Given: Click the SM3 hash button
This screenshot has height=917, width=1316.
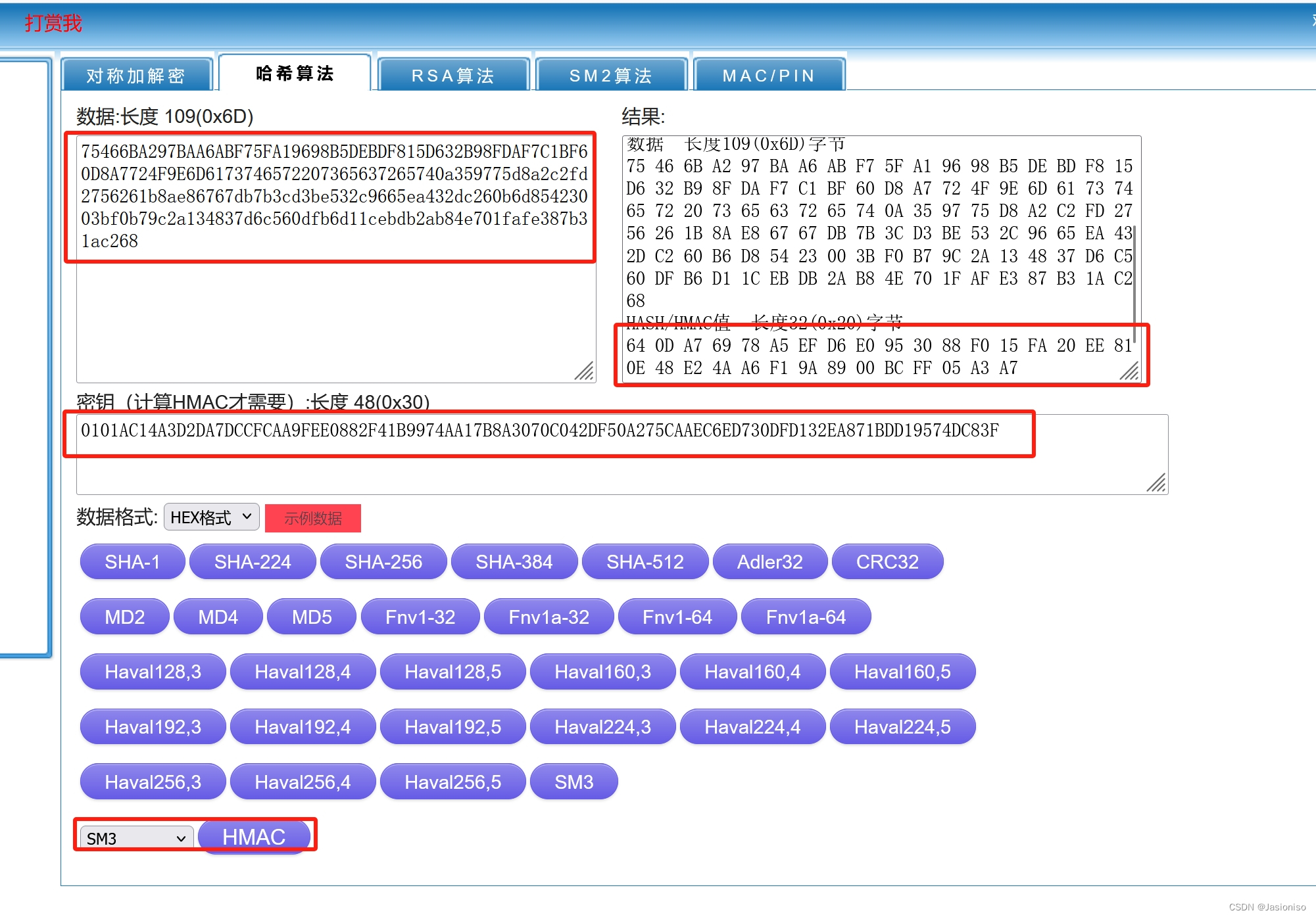Looking at the screenshot, I should coord(573,782).
